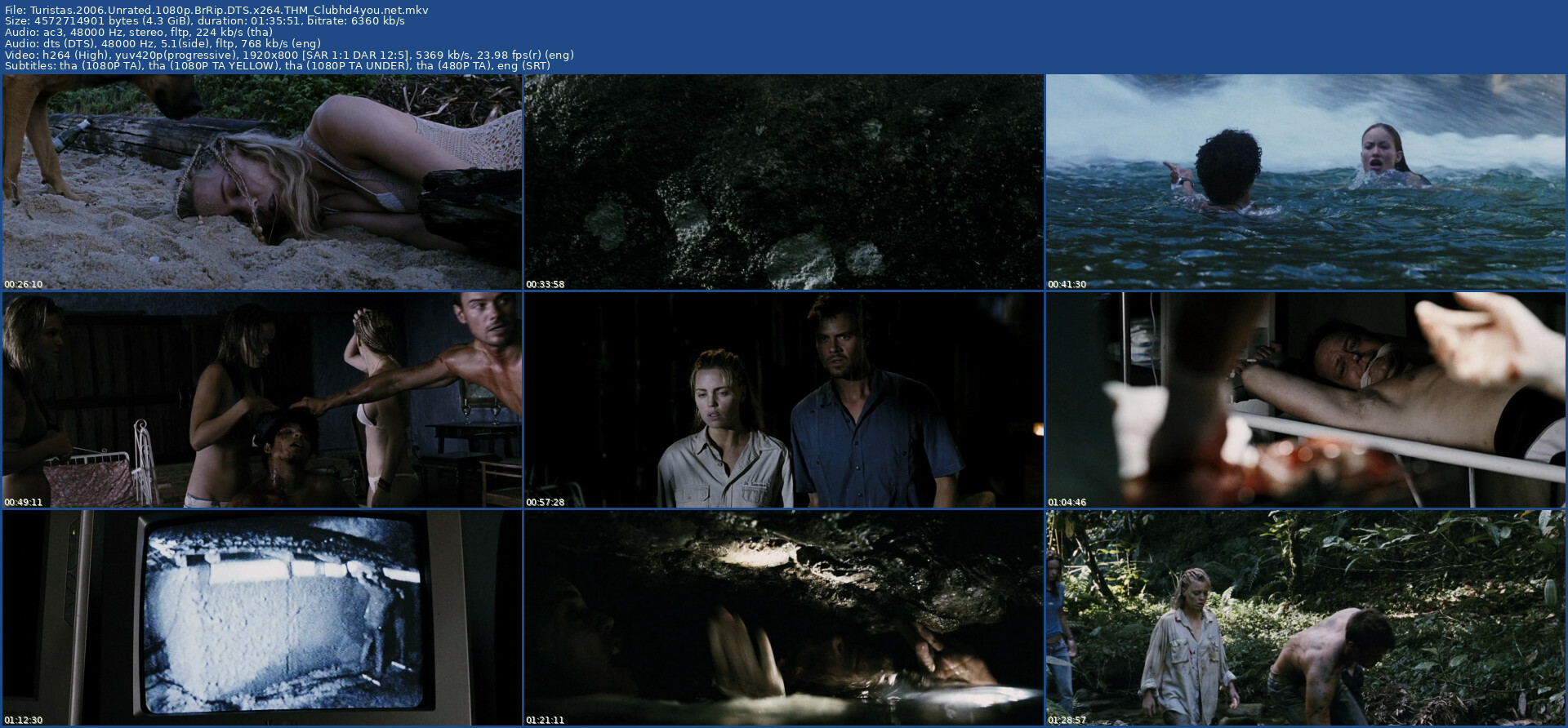Click the 00:41:30 timestamp label
This screenshot has height=728, width=1568.
[1067, 285]
